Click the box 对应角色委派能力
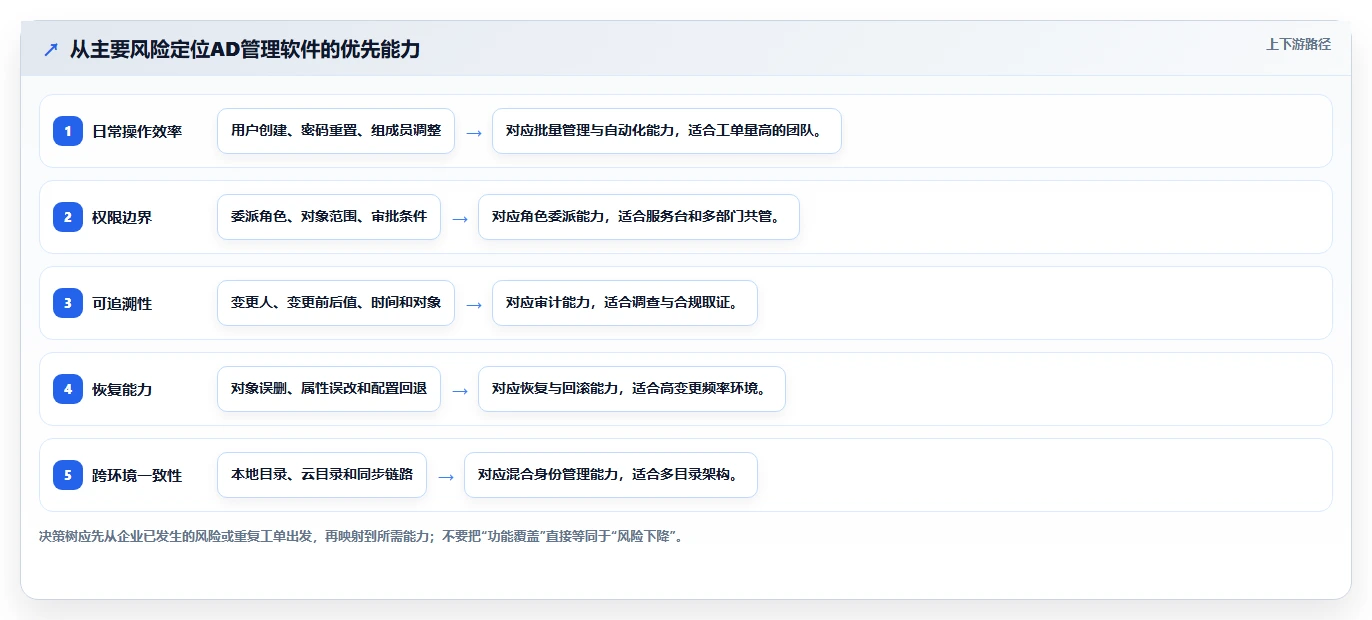This screenshot has height=620, width=1372. pos(639,217)
